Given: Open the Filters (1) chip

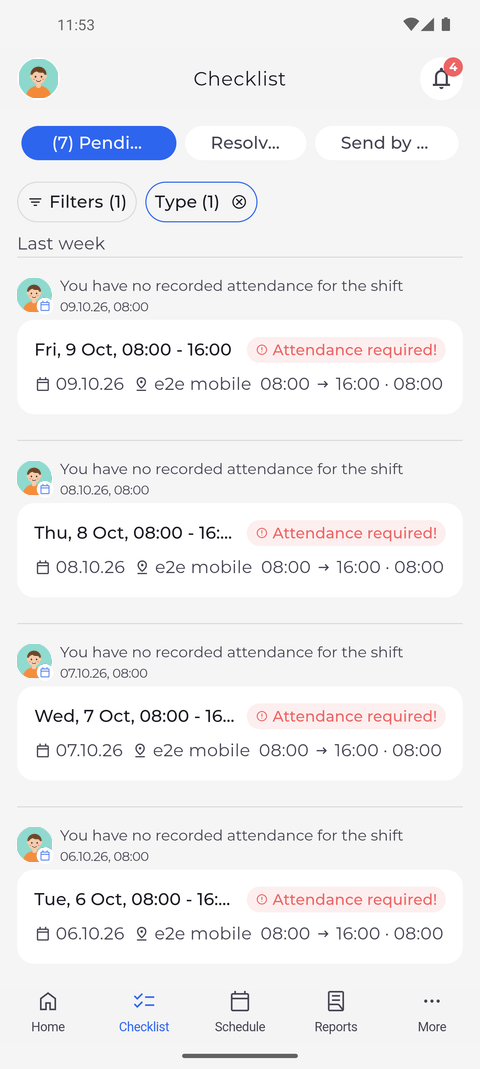Looking at the screenshot, I should point(77,202).
